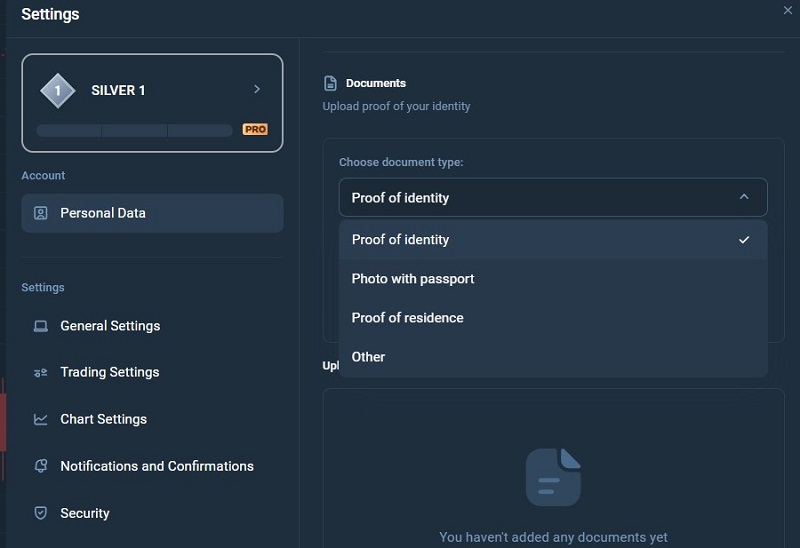Select Other document type
This screenshot has height=548, width=800.
[553, 357]
